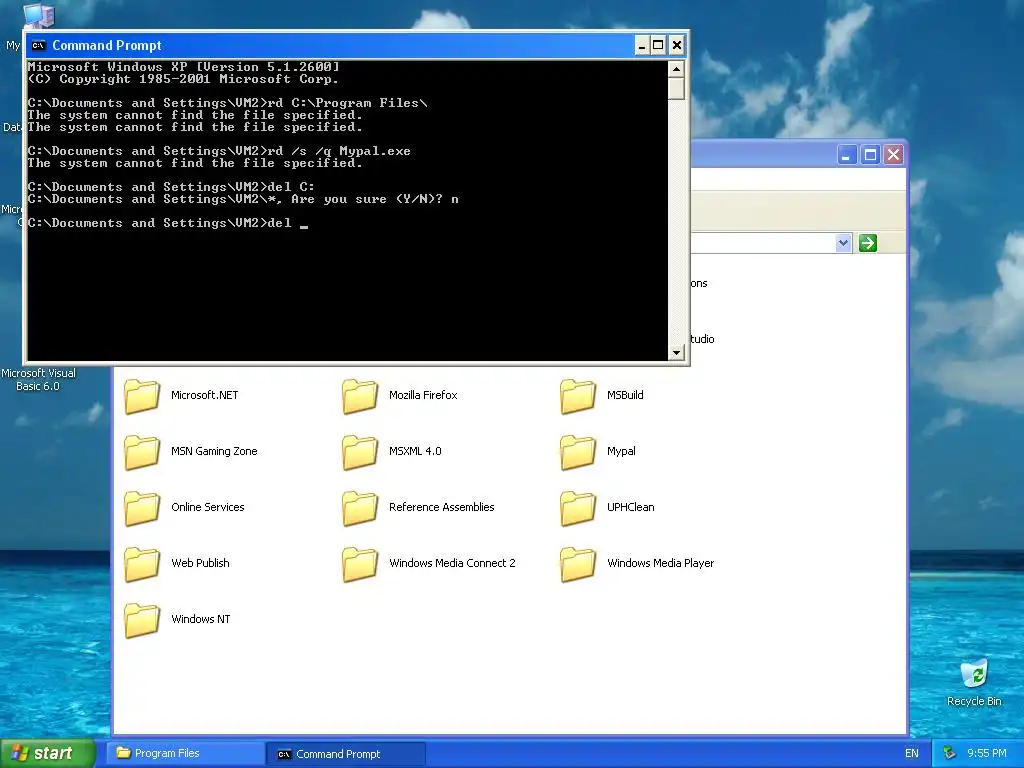
Task: Select Microsoft Visual Basic 6.0 desktop shortcut
Action: tap(38, 379)
